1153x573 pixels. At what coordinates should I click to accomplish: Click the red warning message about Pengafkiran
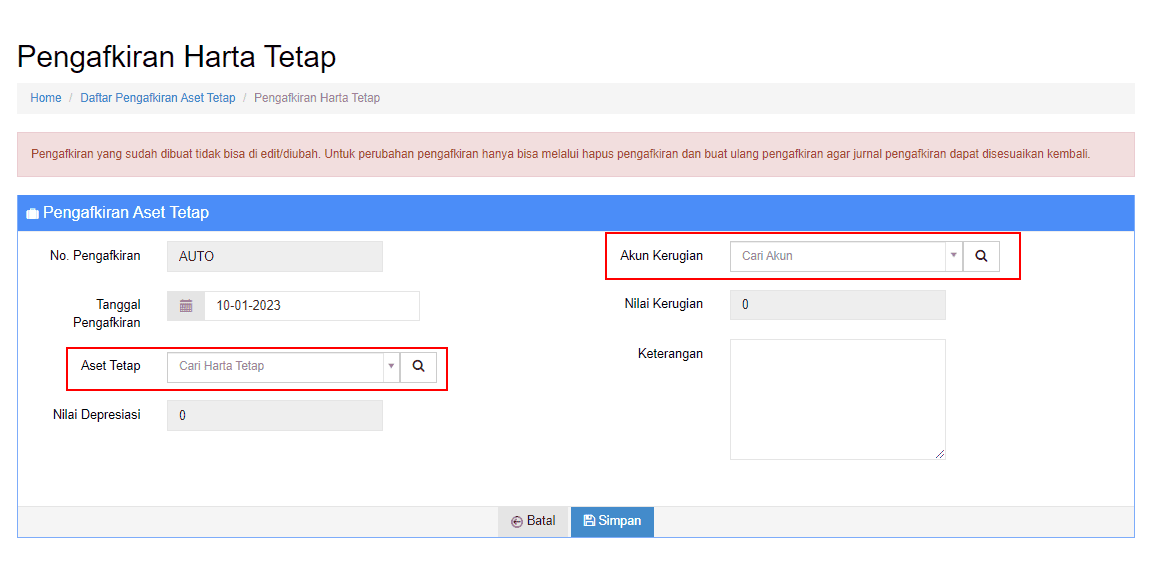point(576,154)
